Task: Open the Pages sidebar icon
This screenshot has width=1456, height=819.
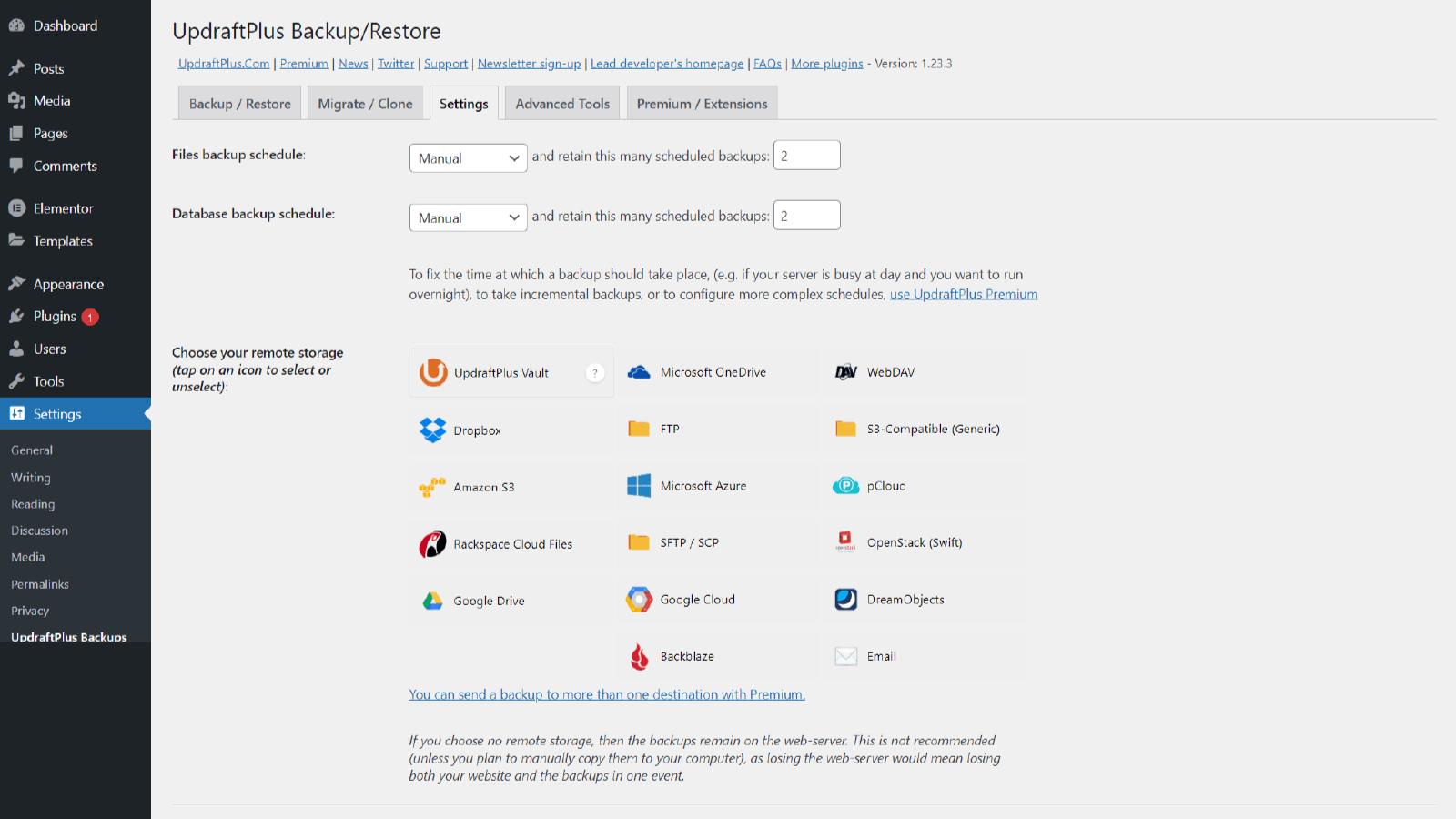Action: click(16, 133)
